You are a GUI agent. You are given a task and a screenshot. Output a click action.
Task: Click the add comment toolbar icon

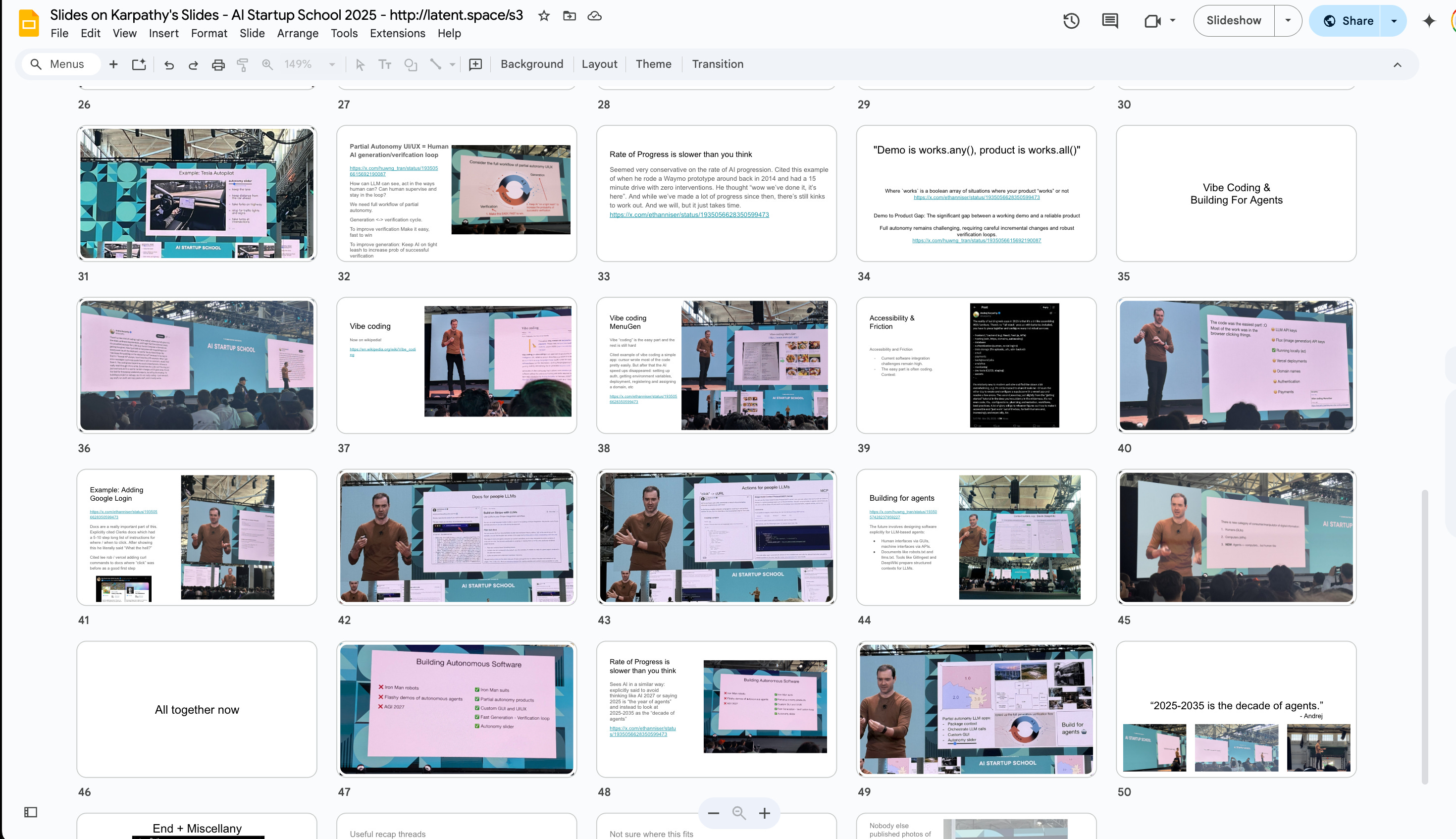coord(475,64)
